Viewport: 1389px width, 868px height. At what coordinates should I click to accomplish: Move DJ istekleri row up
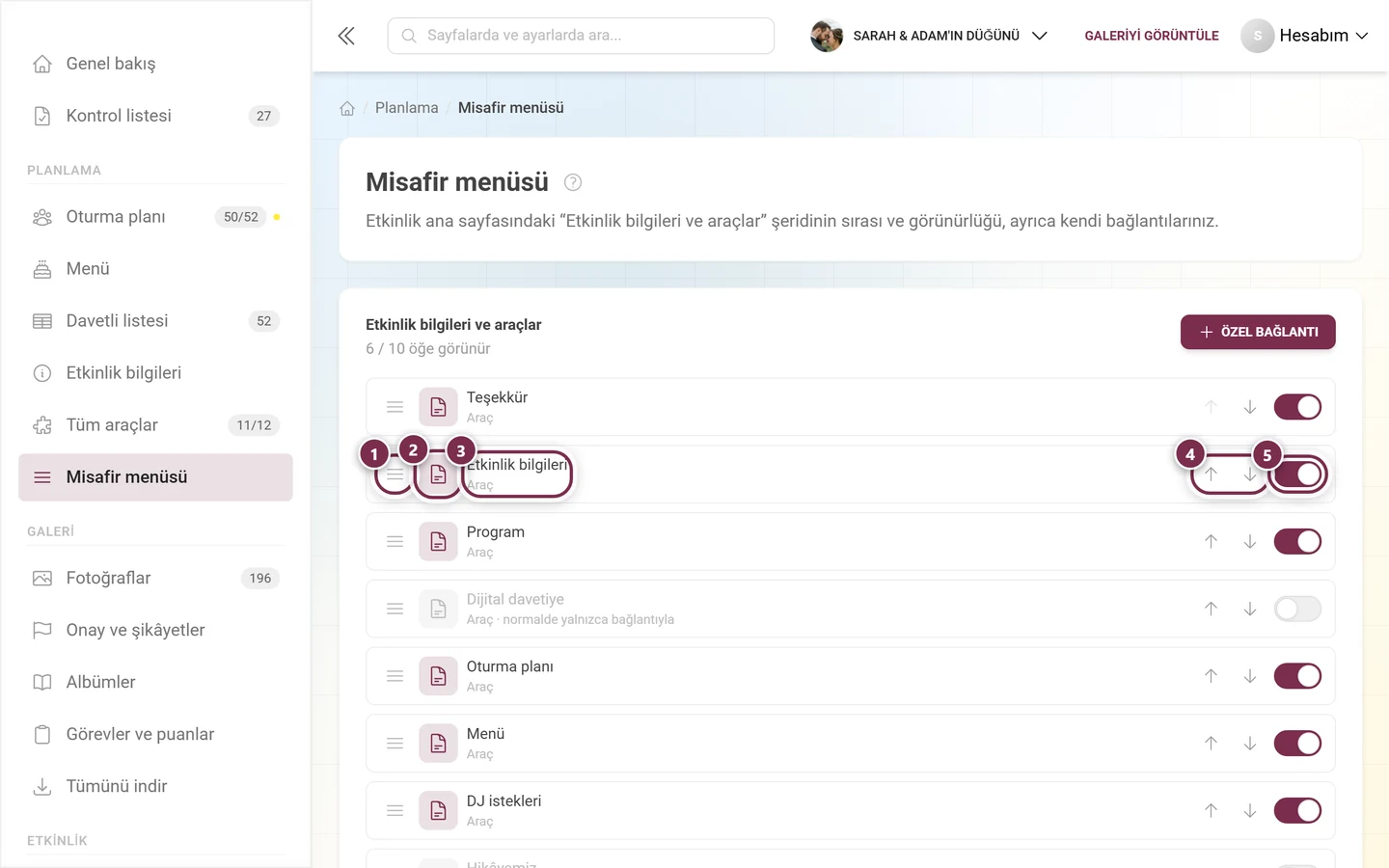1211,811
